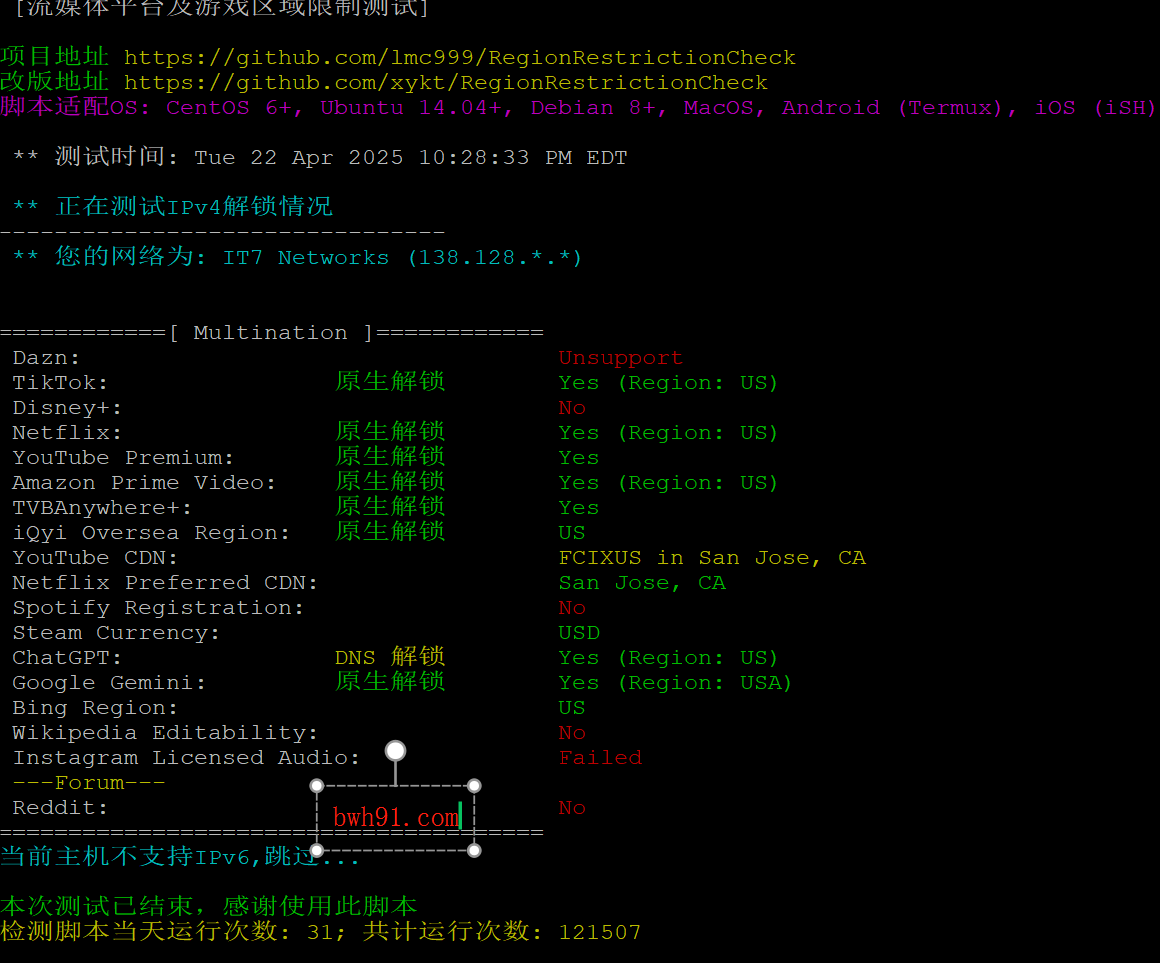Image resolution: width=1160 pixels, height=963 pixels.
Task: Click the 'Google Gemini:' label
Action: [109, 683]
